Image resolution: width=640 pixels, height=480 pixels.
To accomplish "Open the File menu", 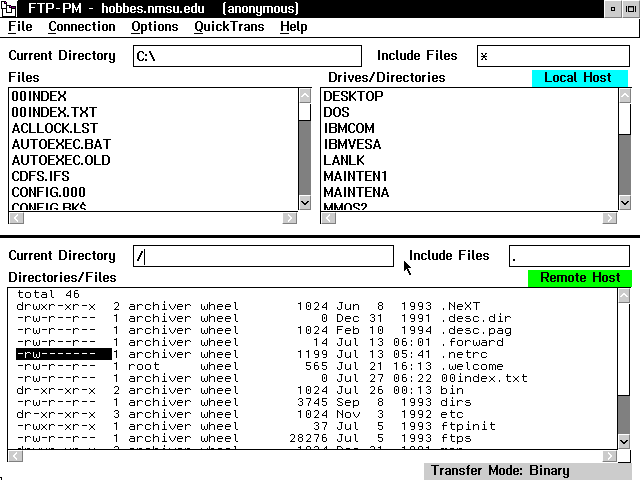I will (20, 27).
